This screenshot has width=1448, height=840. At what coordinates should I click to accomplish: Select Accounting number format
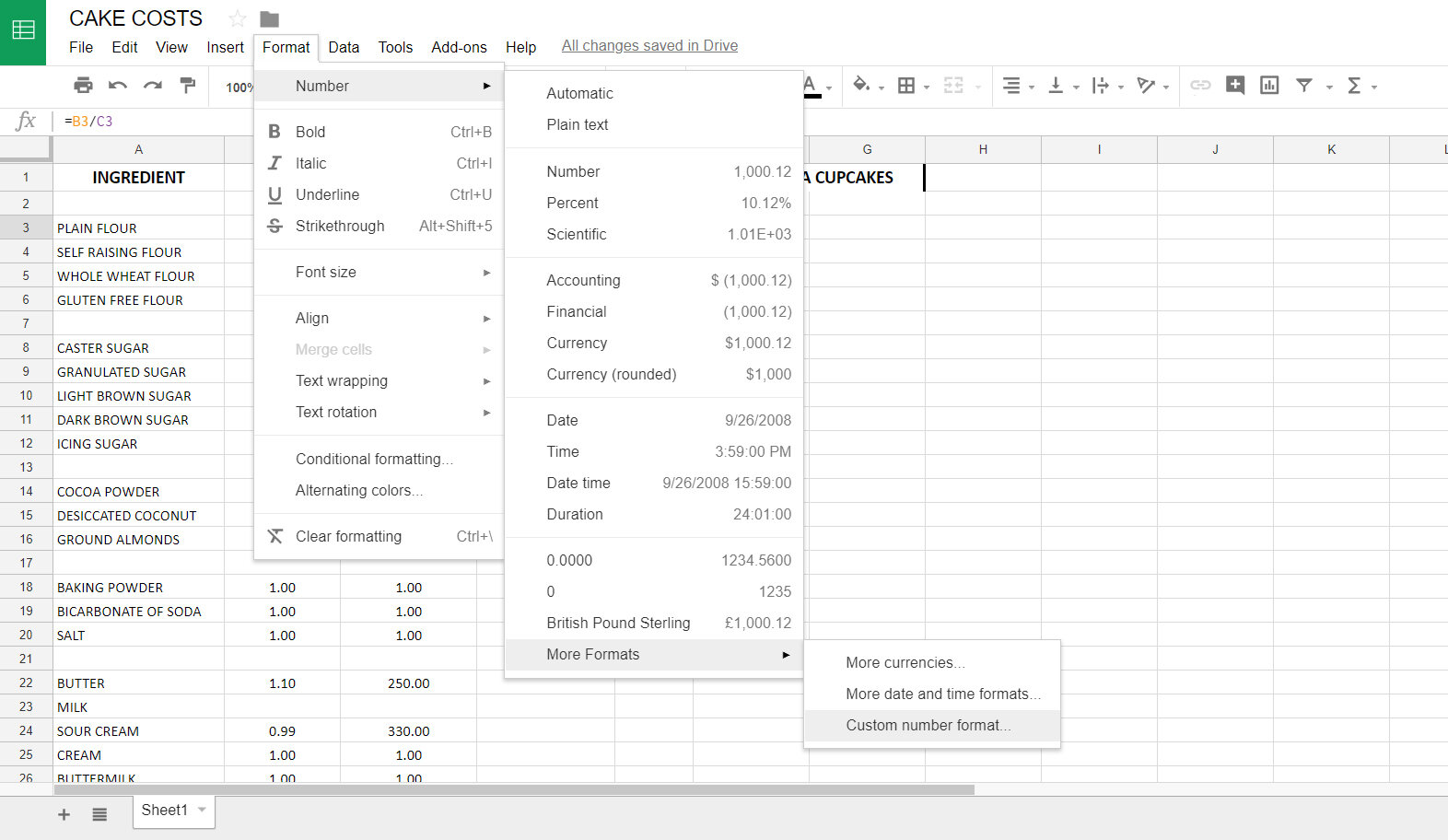[x=654, y=281]
